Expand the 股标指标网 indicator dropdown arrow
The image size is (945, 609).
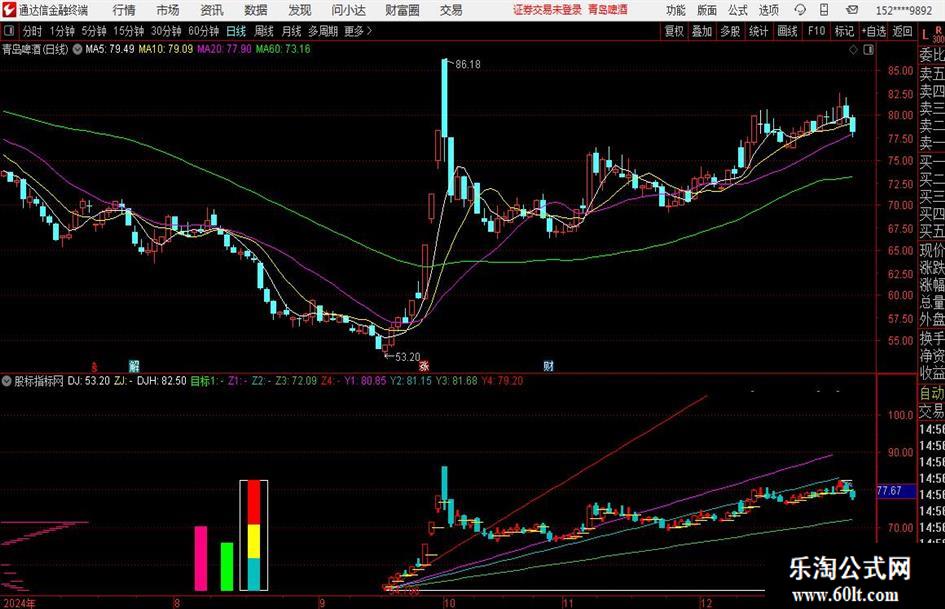(x=7, y=381)
